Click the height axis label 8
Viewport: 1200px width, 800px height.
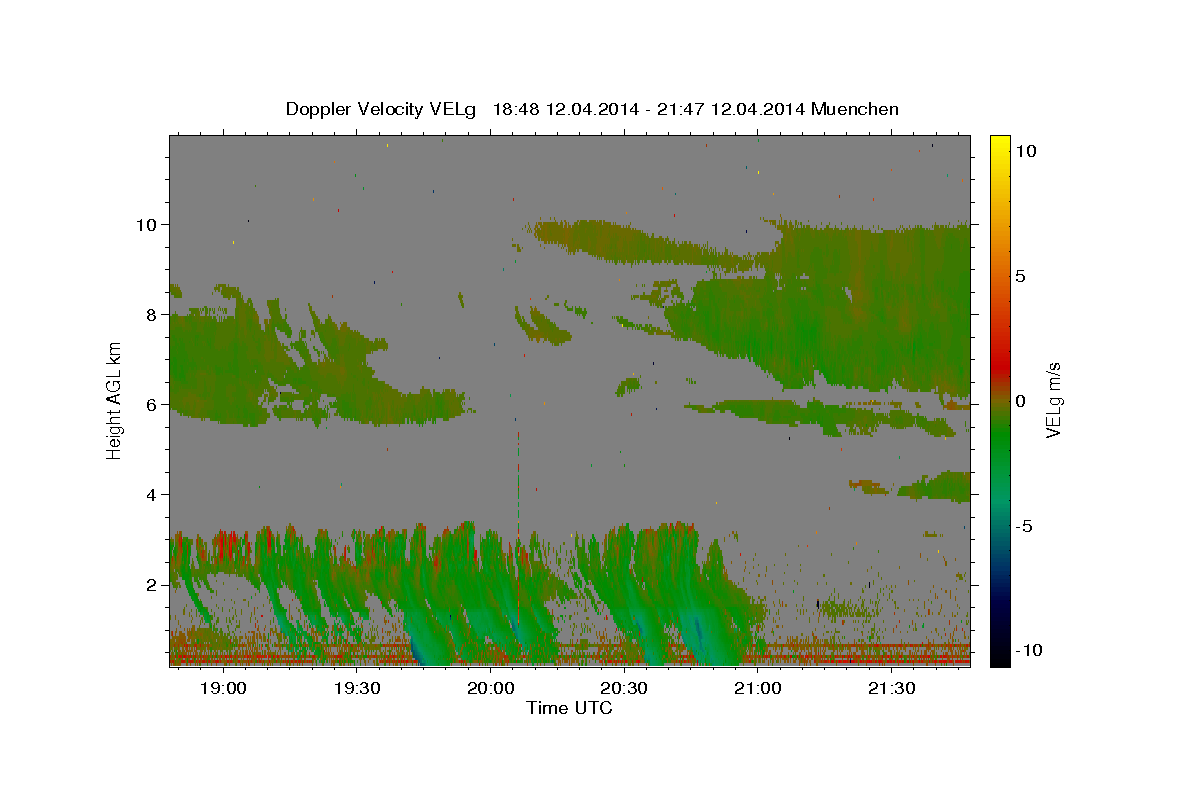tap(152, 314)
